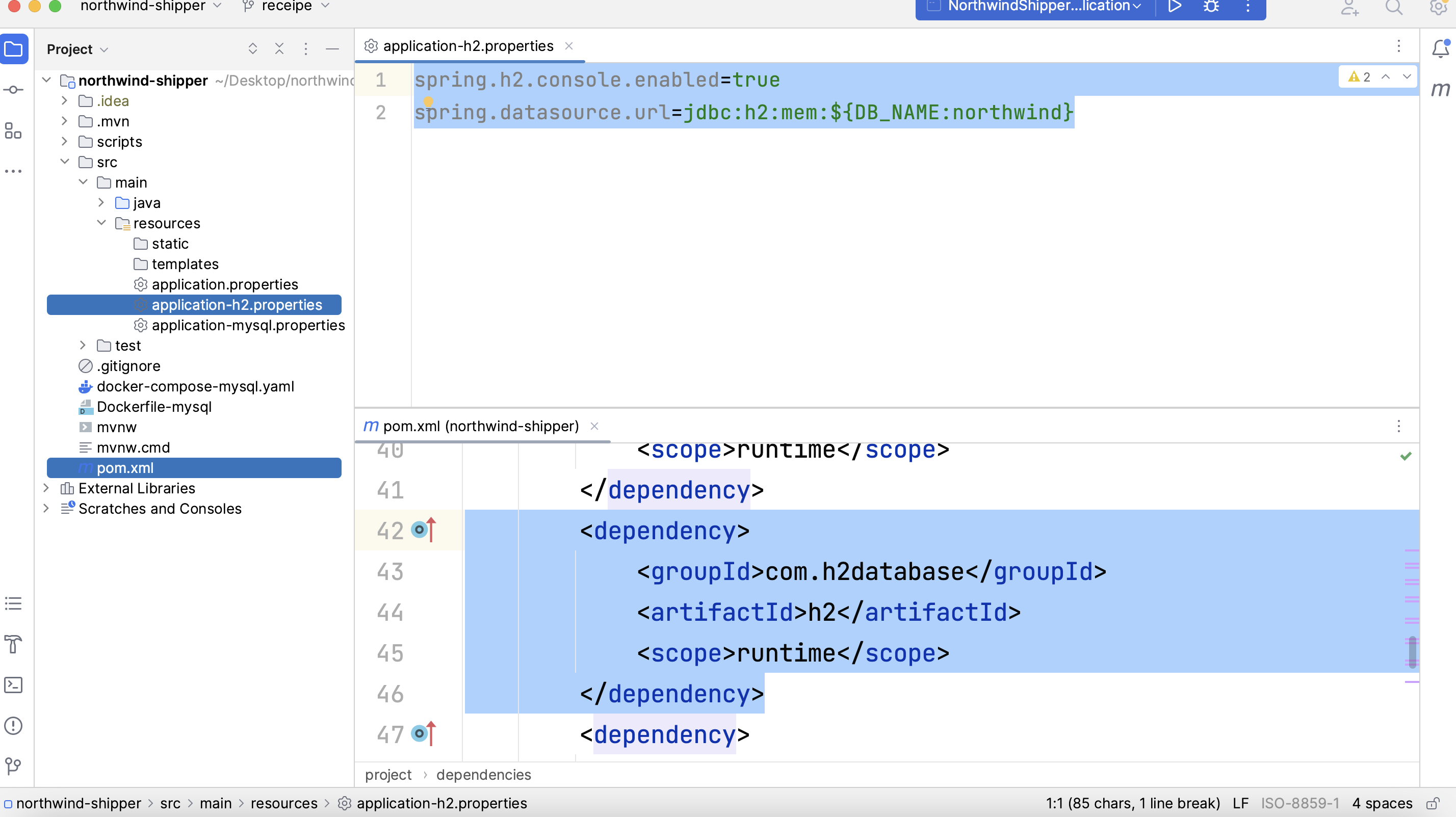Viewport: 1456px width, 817px height.
Task: Collapse the main folder
Action: pyautogui.click(x=83, y=182)
